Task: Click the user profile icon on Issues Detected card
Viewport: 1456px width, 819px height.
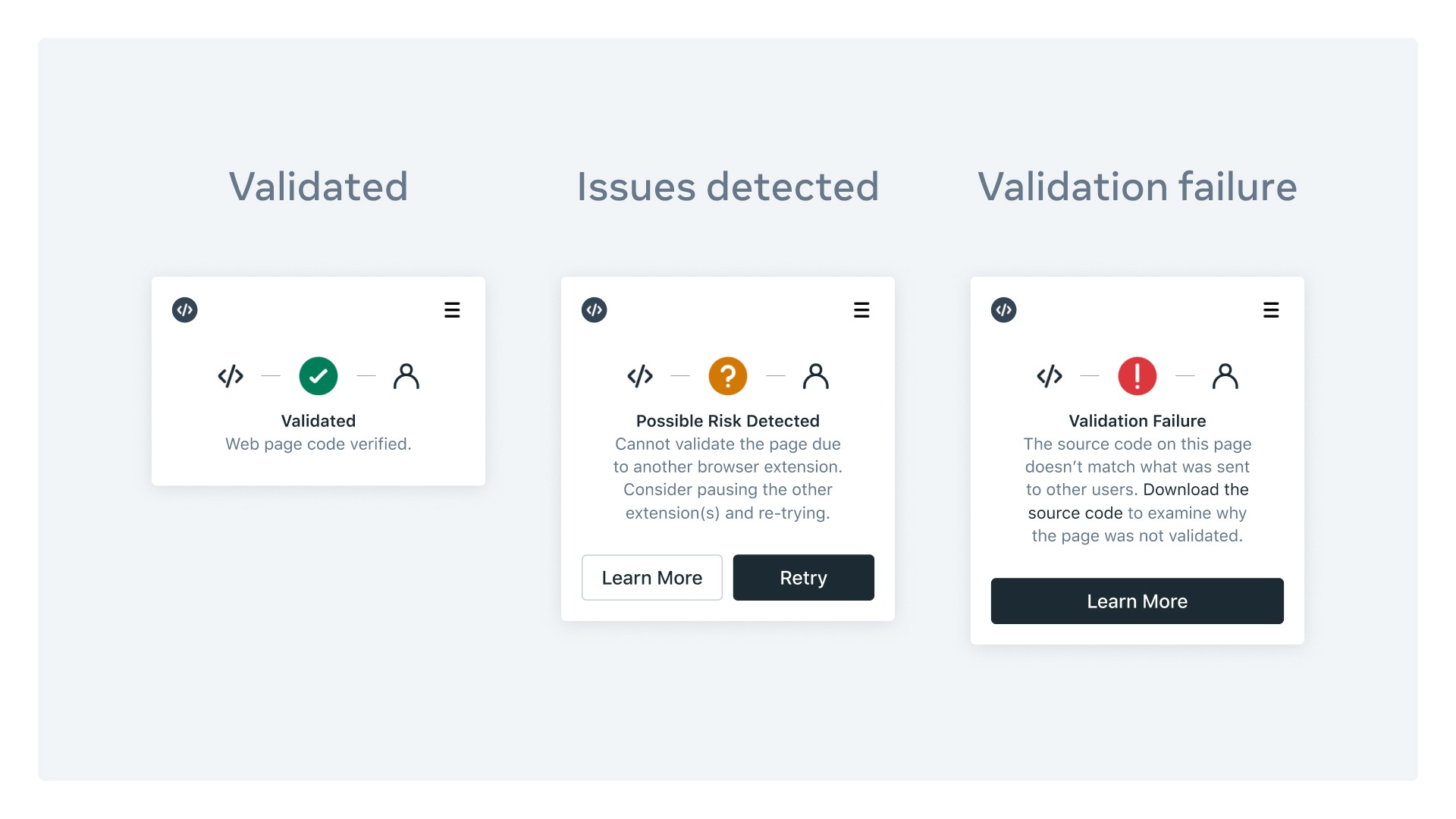Action: [816, 375]
